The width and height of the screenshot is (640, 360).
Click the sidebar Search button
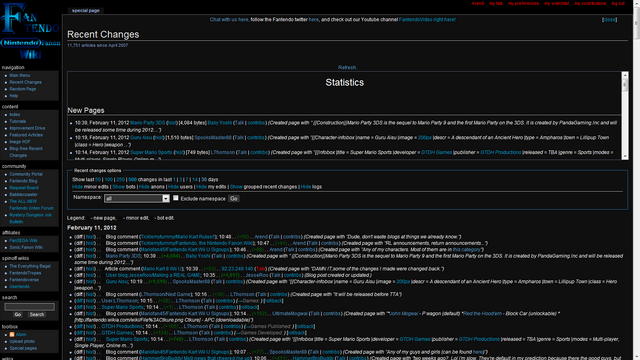pyautogui.click(x=37, y=314)
